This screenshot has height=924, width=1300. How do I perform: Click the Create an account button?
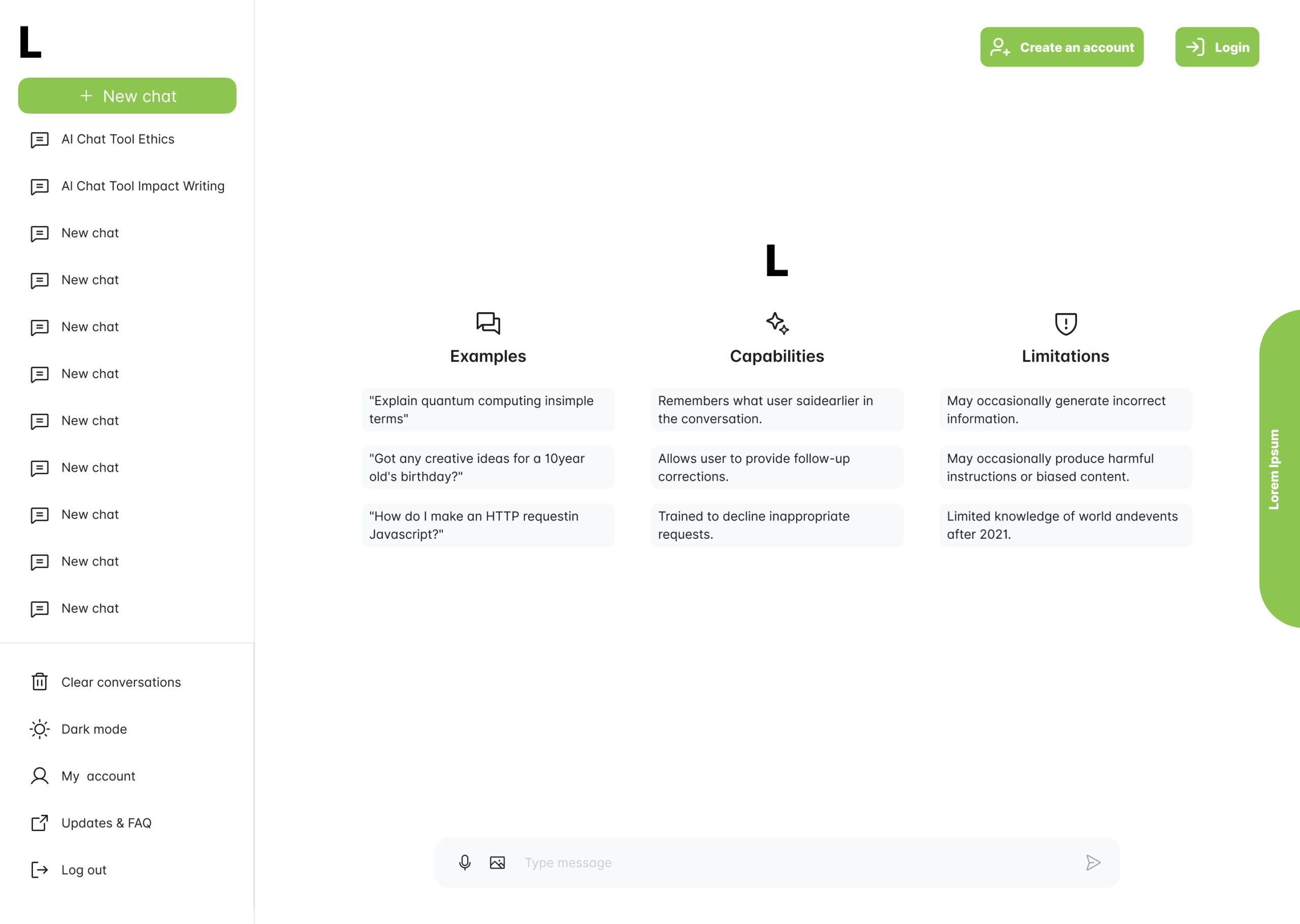[x=1062, y=47]
